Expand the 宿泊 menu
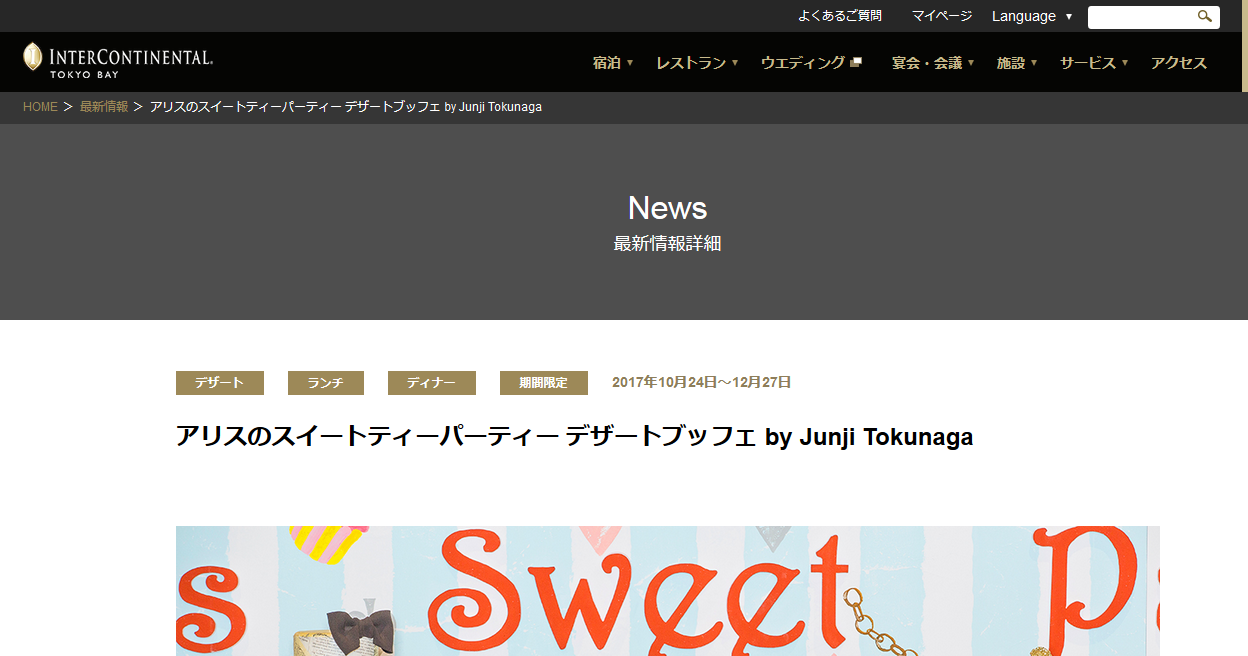 click(612, 62)
